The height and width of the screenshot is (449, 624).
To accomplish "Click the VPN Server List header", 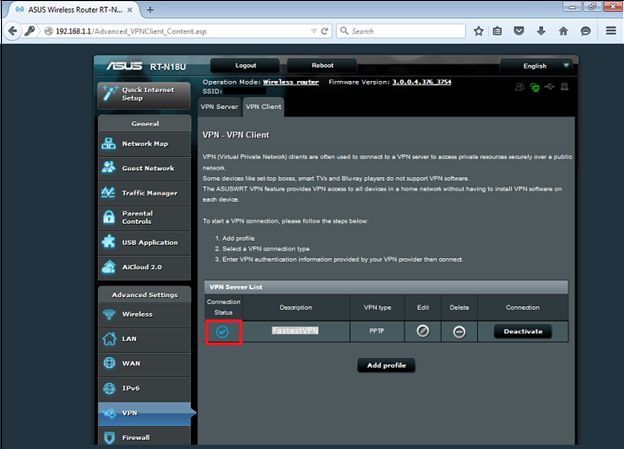I will (386, 287).
